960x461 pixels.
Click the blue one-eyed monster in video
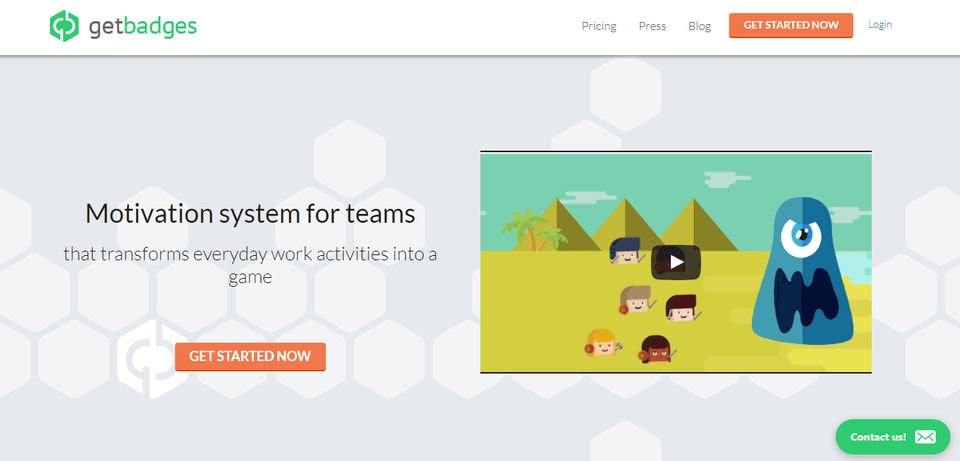coord(802,270)
